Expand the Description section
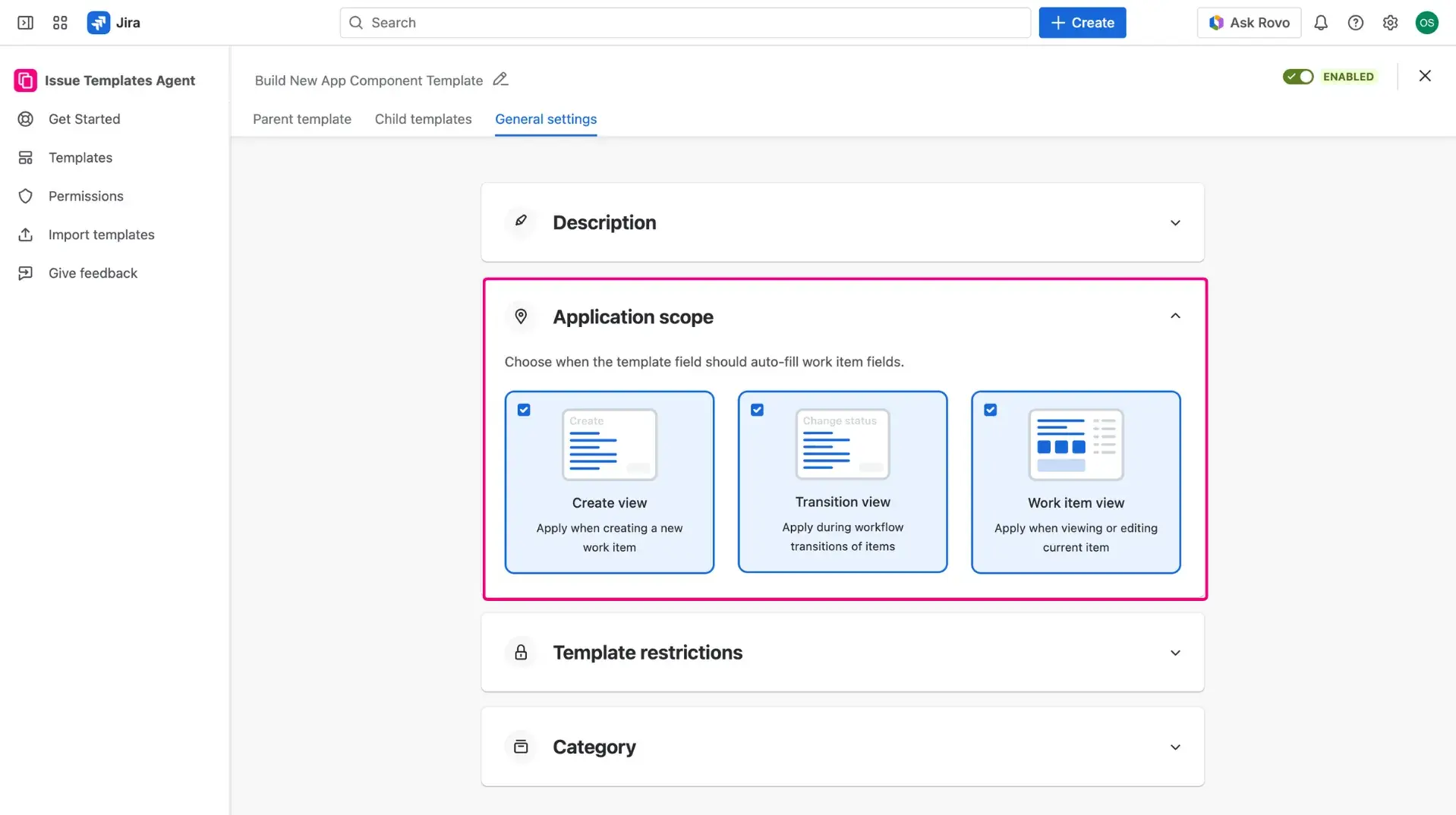The width and height of the screenshot is (1456, 815). click(x=1174, y=222)
